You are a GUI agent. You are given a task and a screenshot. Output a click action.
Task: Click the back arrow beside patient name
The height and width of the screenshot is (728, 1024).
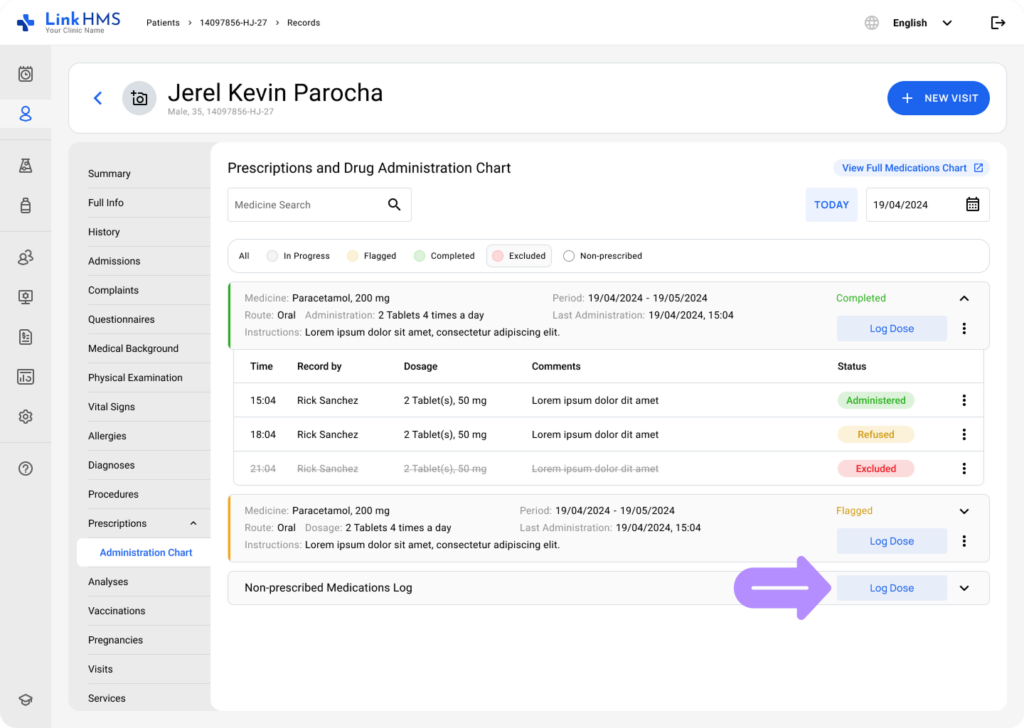(98, 98)
